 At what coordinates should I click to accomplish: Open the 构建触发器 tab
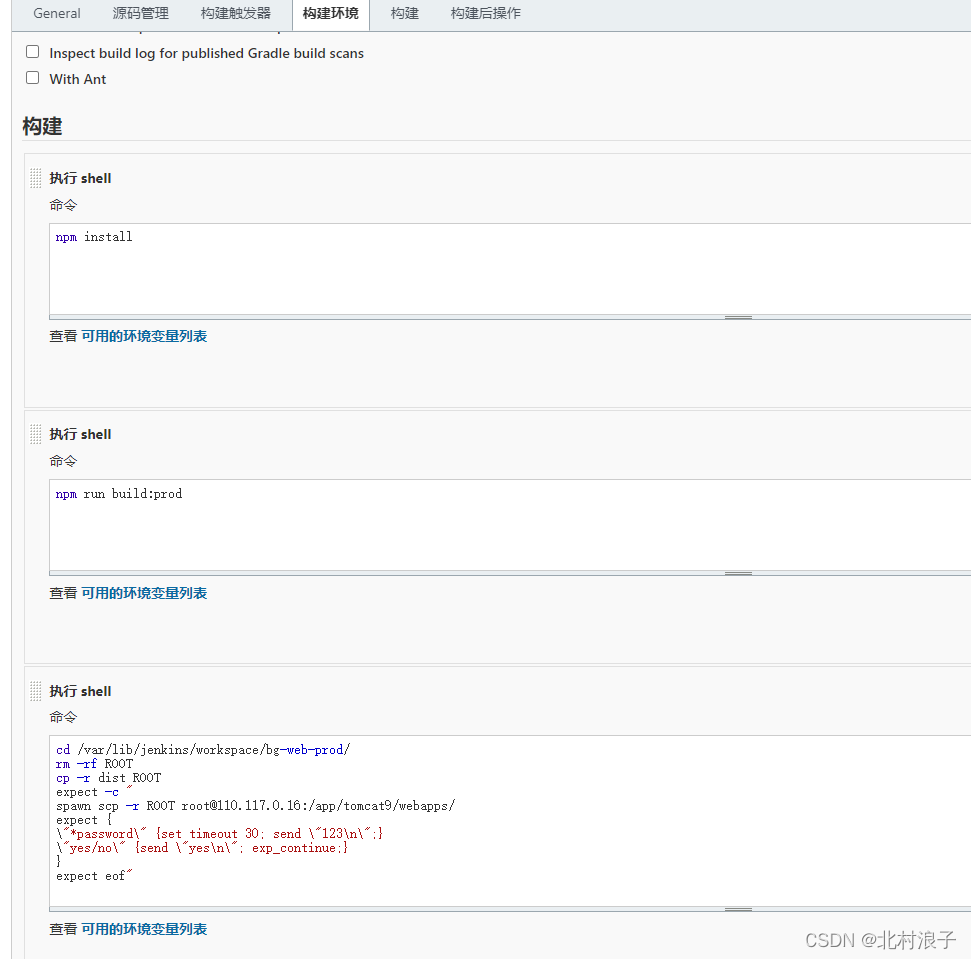pos(236,14)
